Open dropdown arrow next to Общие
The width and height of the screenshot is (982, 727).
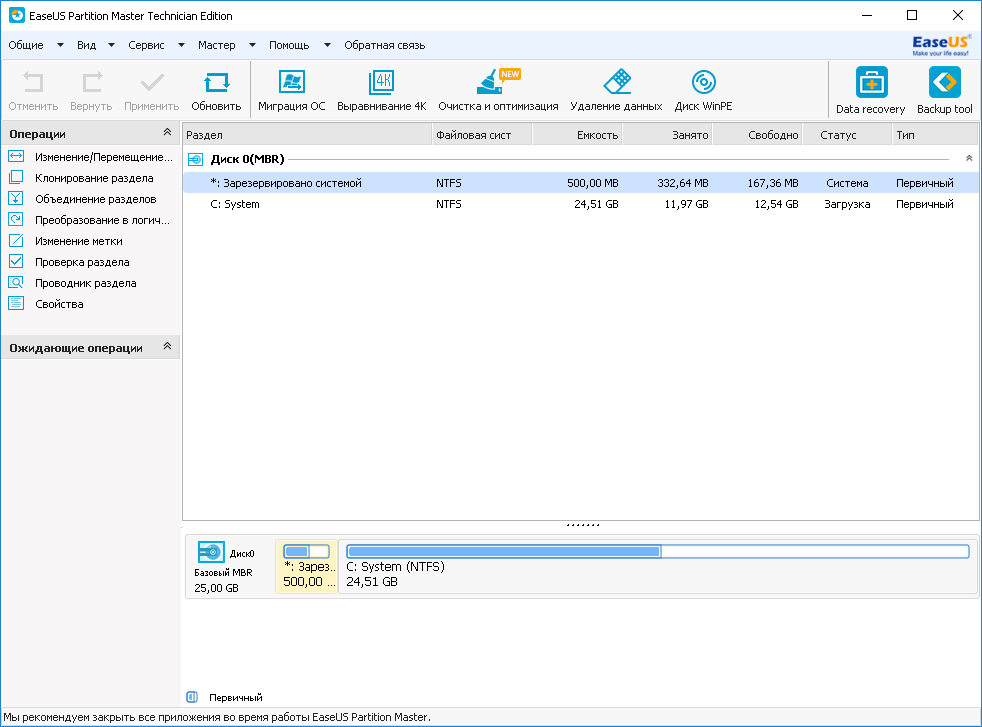pyautogui.click(x=60, y=45)
